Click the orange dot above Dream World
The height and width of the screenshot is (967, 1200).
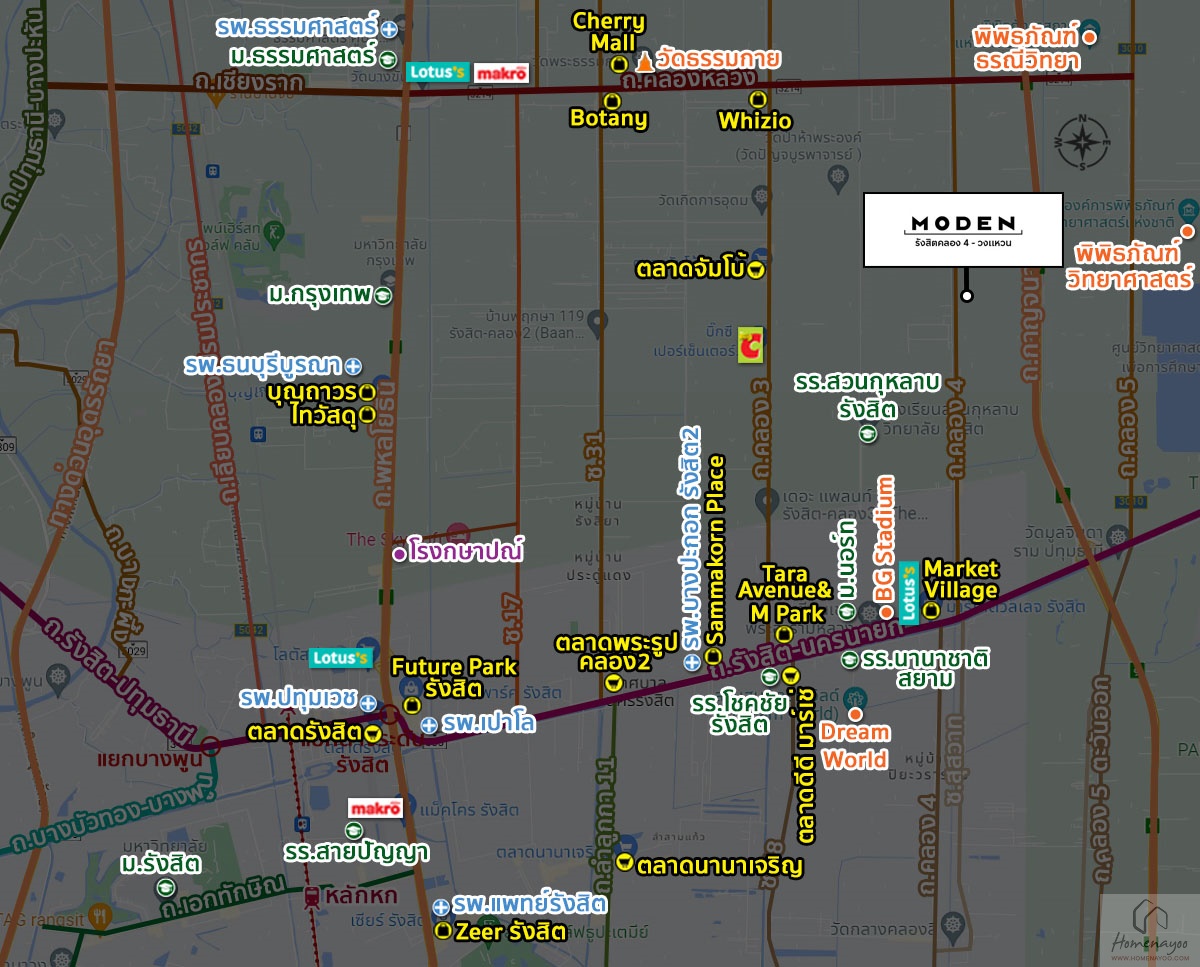855,714
